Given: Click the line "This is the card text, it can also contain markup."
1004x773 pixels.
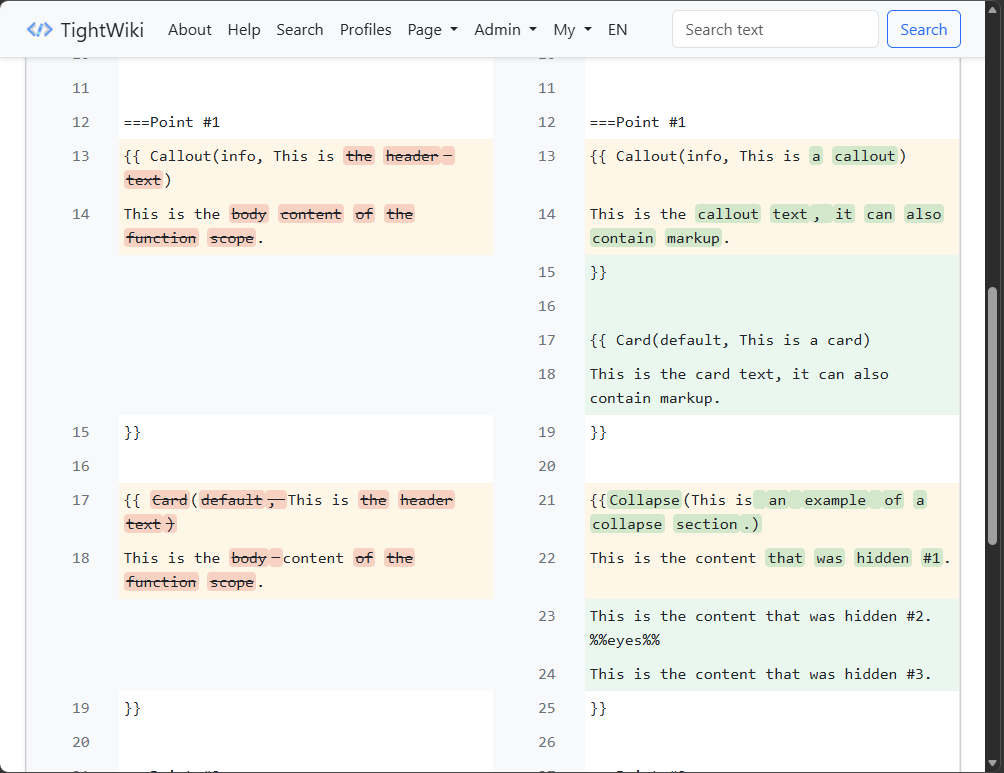Looking at the screenshot, I should pos(739,386).
